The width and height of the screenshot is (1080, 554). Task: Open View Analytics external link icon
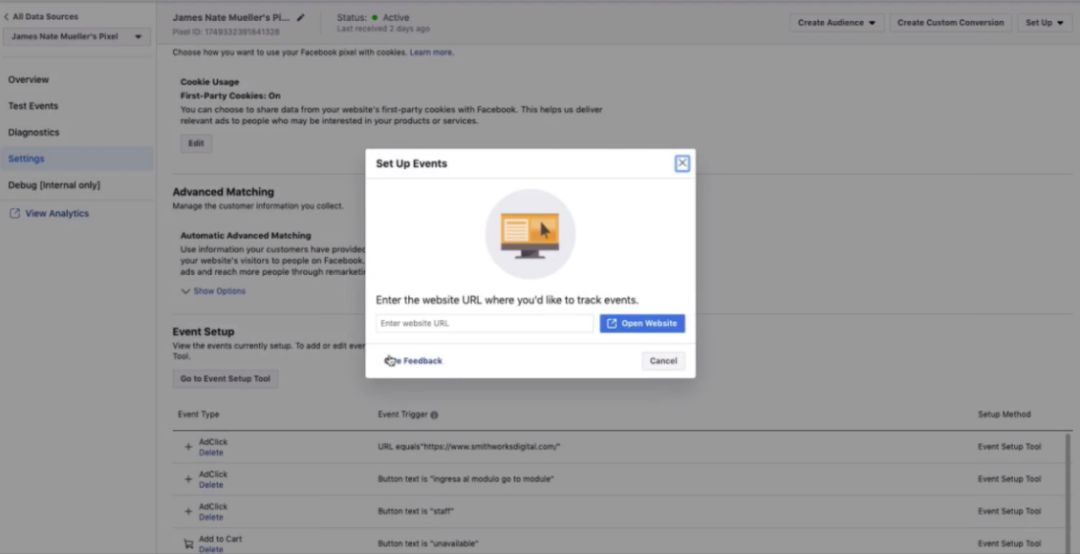click(15, 214)
